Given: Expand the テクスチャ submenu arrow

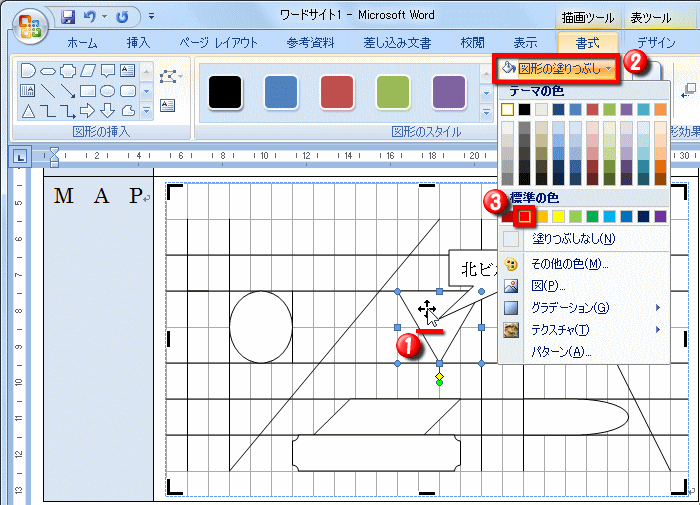Looking at the screenshot, I should tap(658, 330).
